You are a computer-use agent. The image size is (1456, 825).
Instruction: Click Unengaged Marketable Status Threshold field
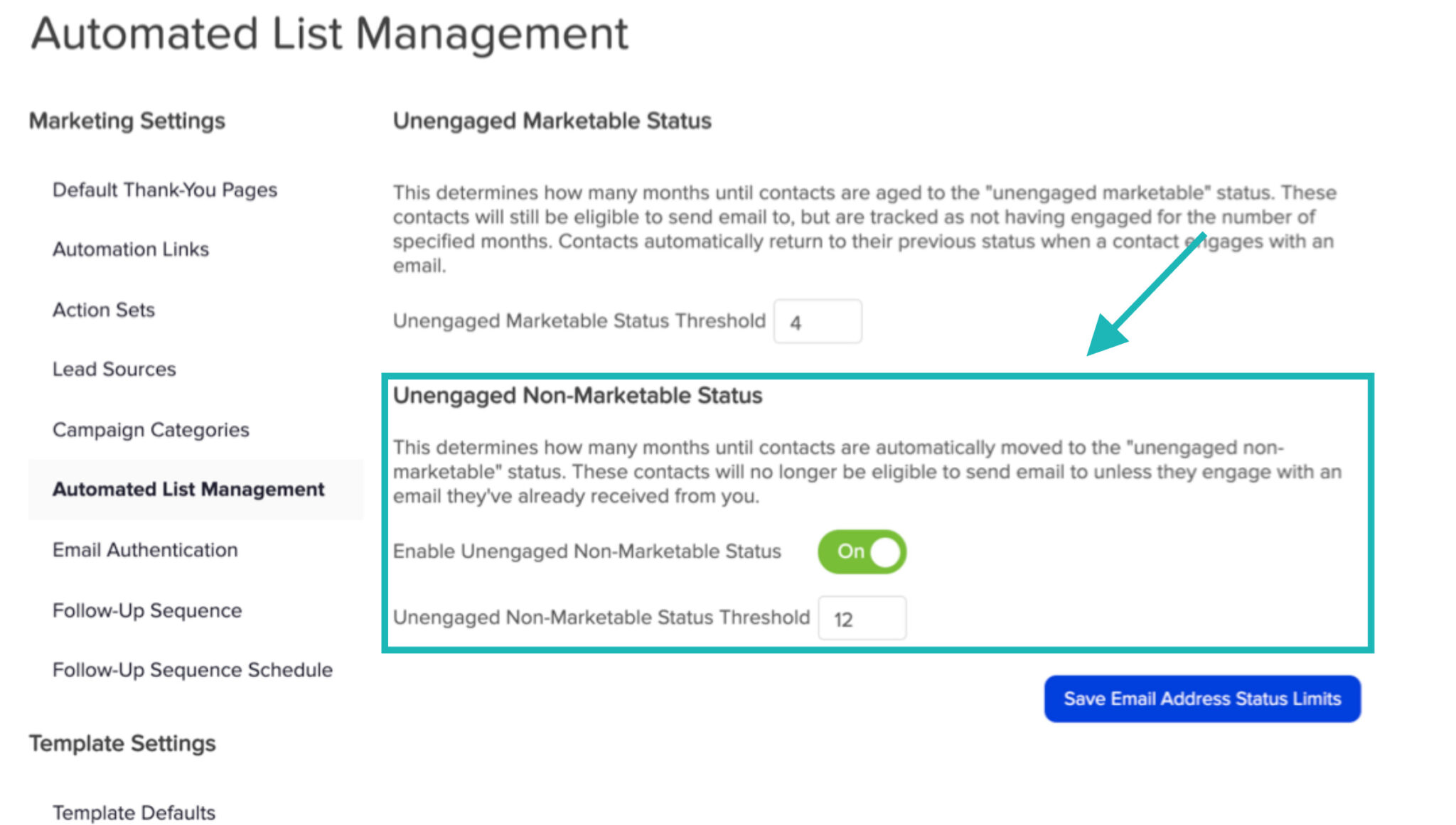click(818, 322)
